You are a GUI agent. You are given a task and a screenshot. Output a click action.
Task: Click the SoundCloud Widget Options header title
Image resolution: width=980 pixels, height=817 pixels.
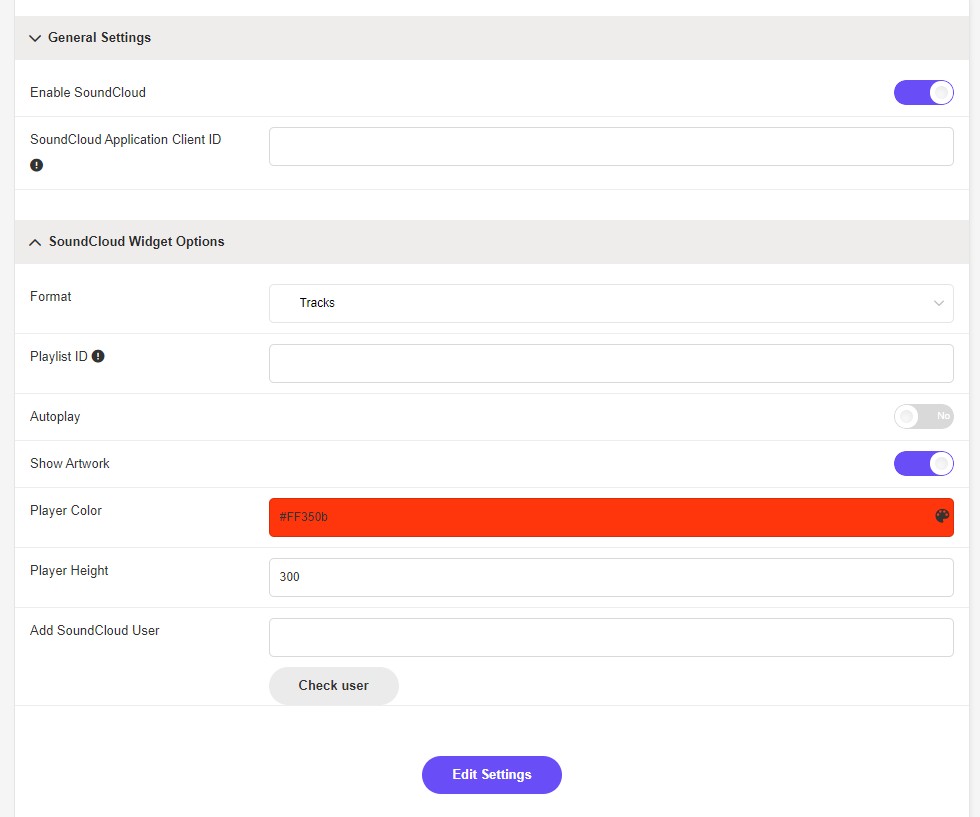[x=136, y=241]
